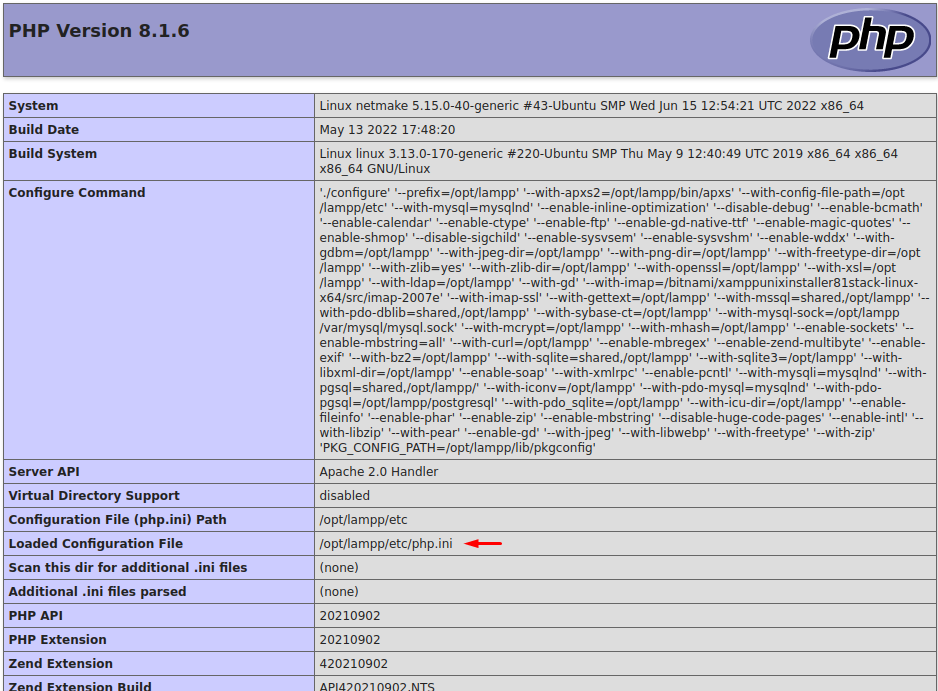Select '20210902' in the PHP Extension row

[350, 640]
